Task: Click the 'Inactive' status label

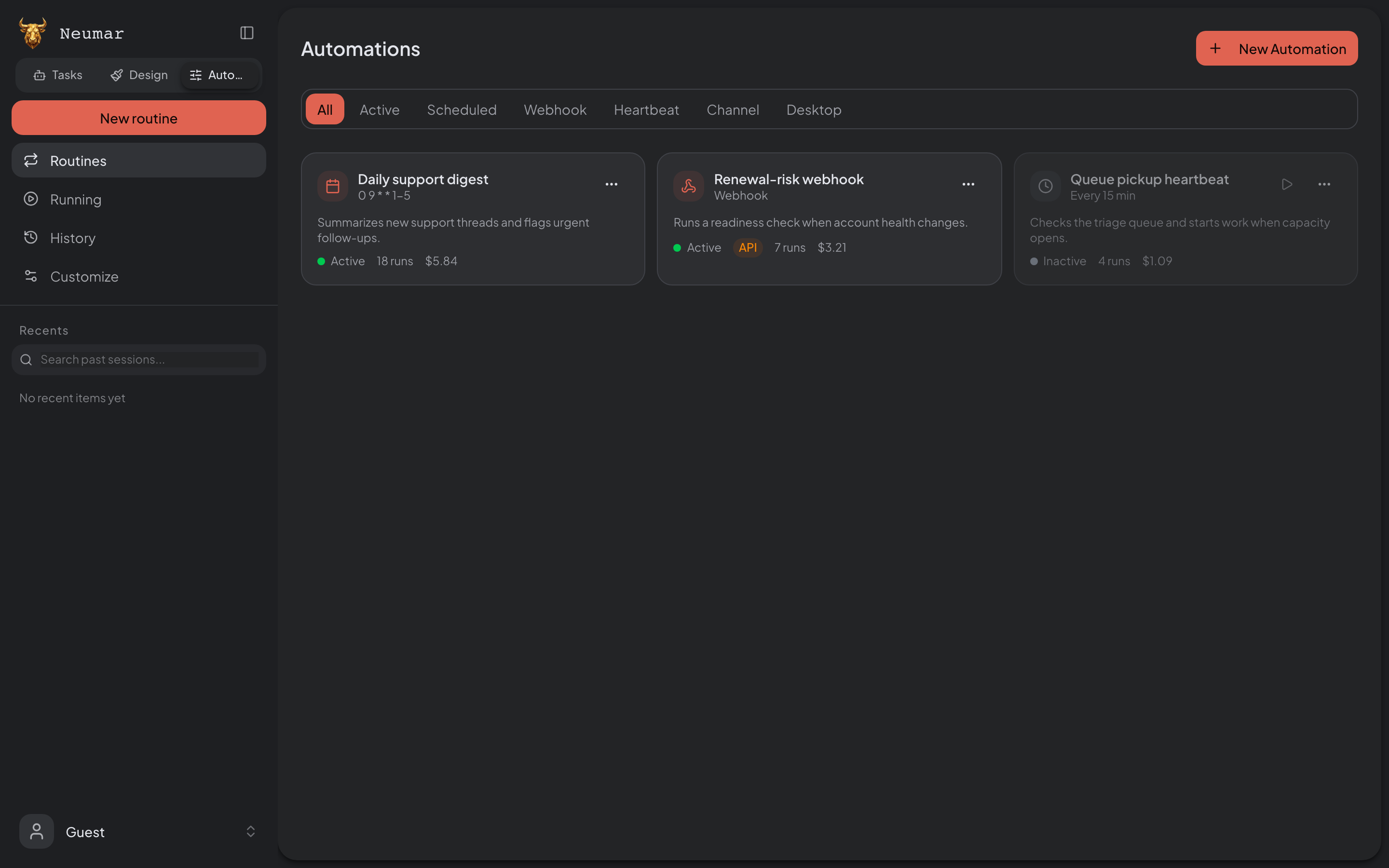Action: coord(1064,261)
